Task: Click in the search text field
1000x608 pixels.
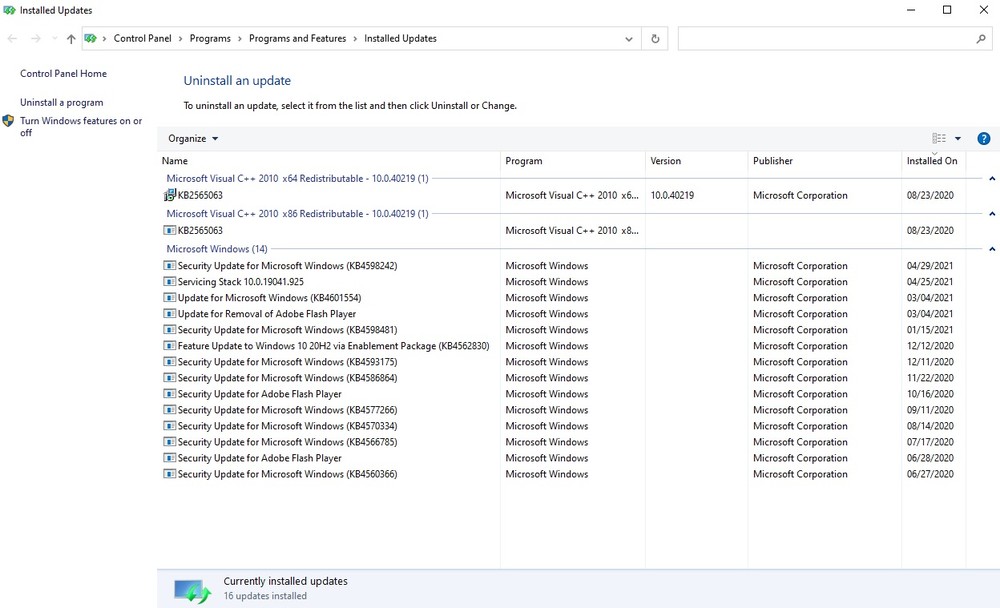Action: [825, 39]
